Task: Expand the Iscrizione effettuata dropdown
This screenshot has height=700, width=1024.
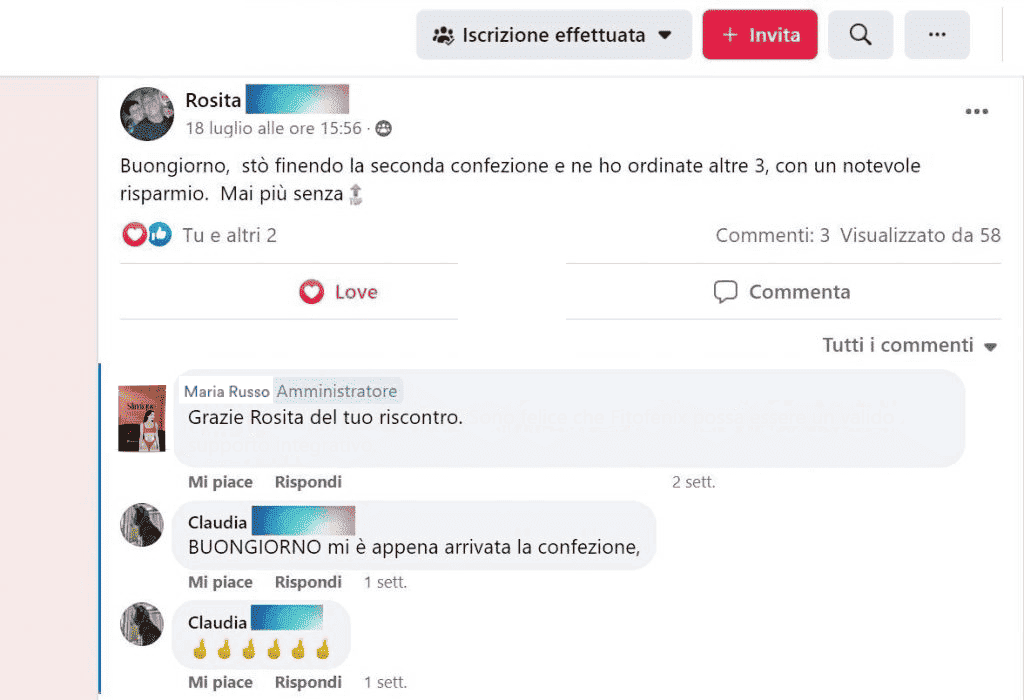Action: pyautogui.click(x=554, y=35)
